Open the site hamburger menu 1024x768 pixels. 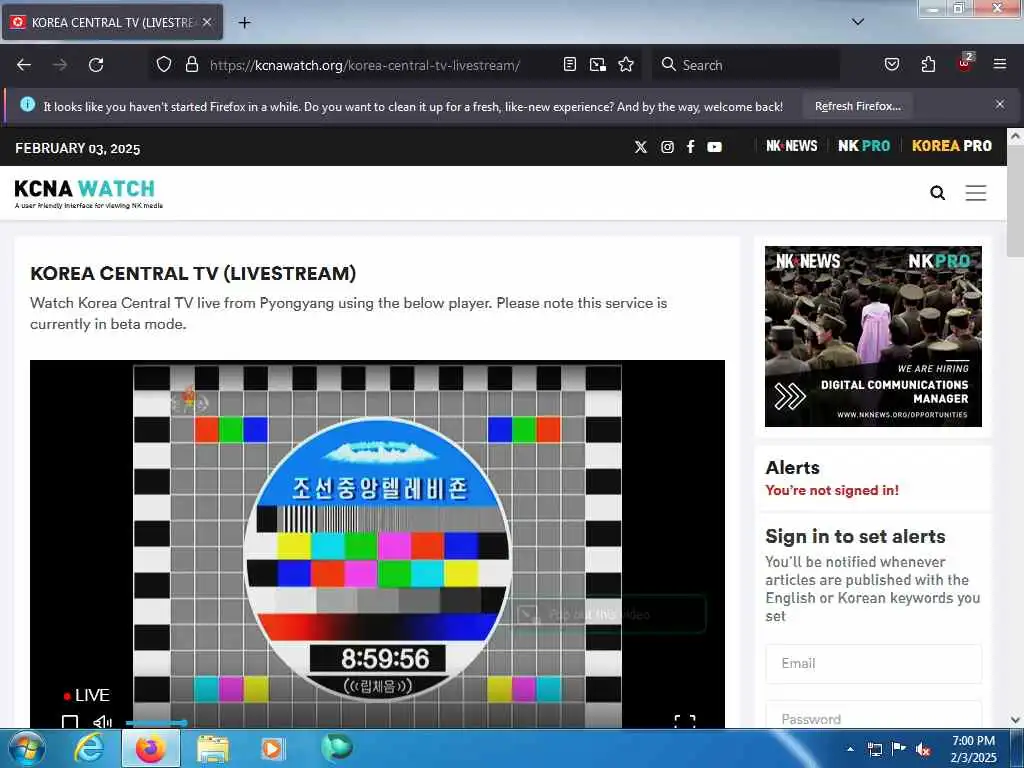(x=976, y=193)
